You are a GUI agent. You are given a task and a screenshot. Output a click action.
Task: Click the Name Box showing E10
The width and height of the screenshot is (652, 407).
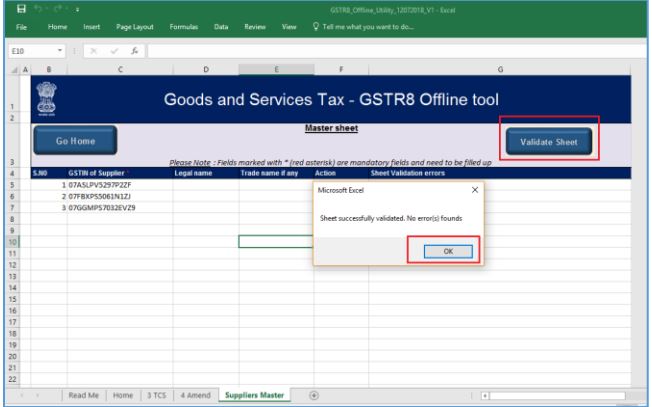point(32,51)
